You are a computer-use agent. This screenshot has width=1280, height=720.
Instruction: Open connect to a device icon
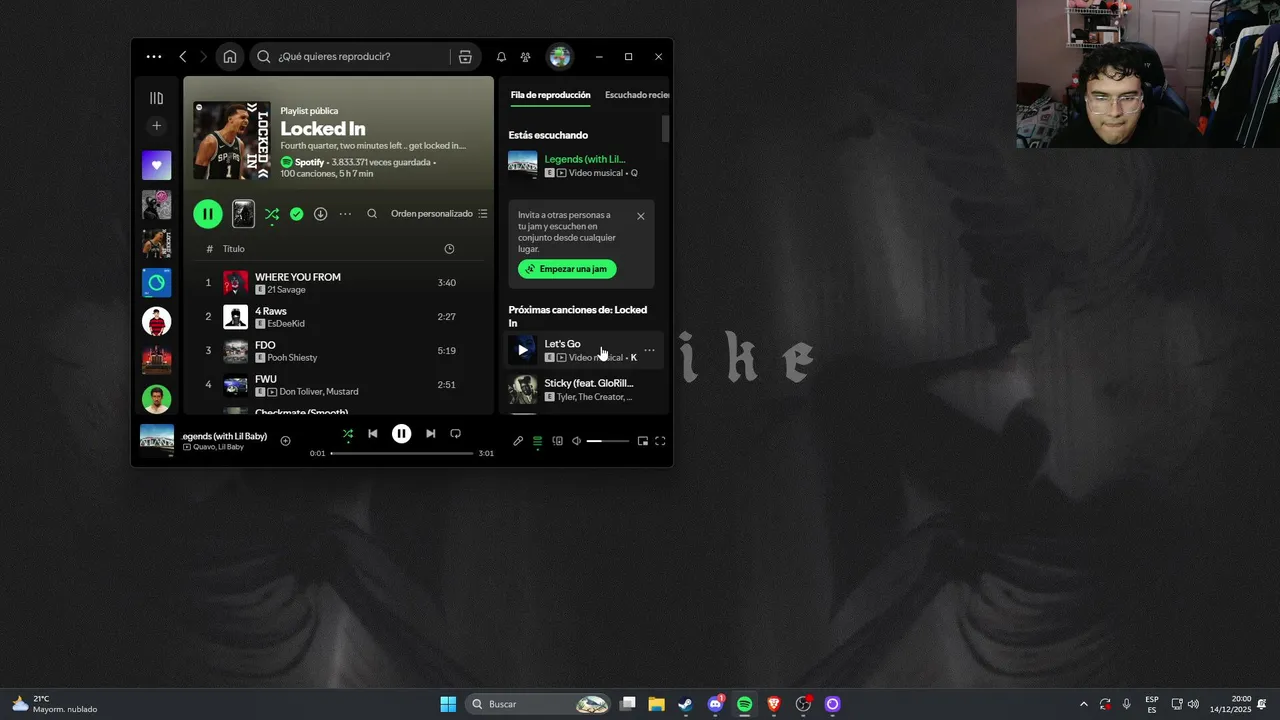point(558,441)
